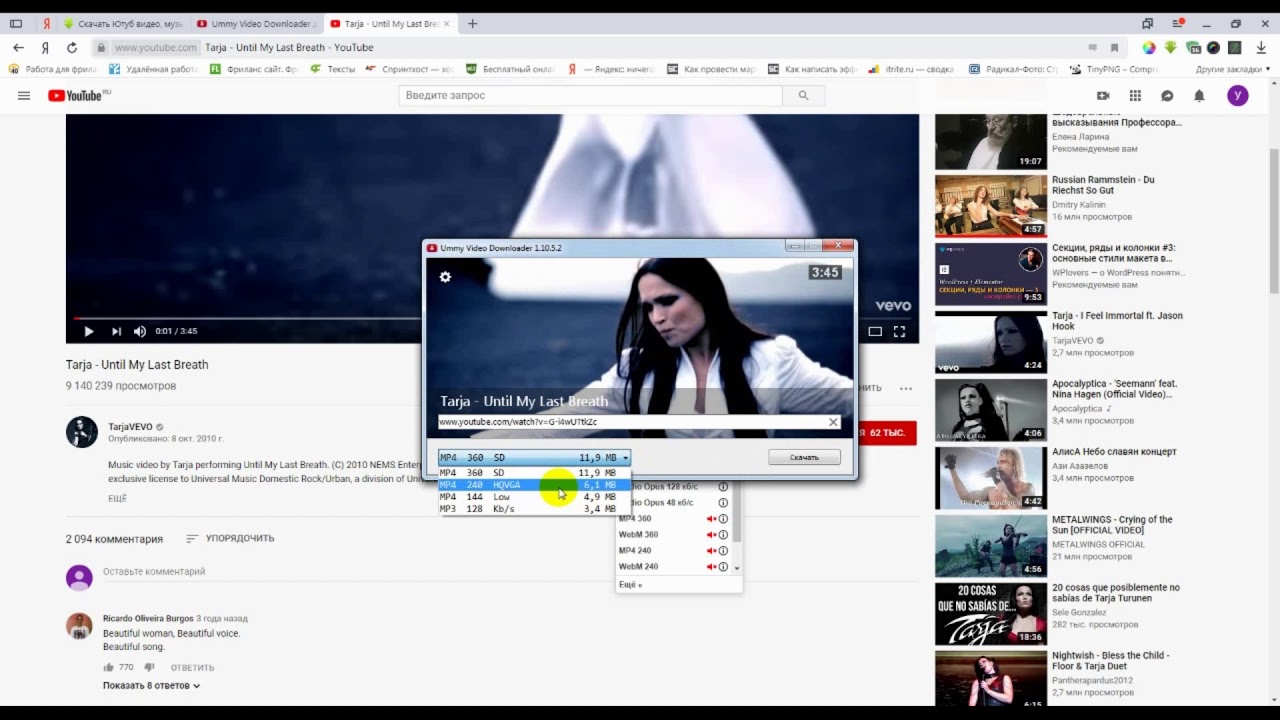Click the Ummy URL input field

[x=632, y=422]
